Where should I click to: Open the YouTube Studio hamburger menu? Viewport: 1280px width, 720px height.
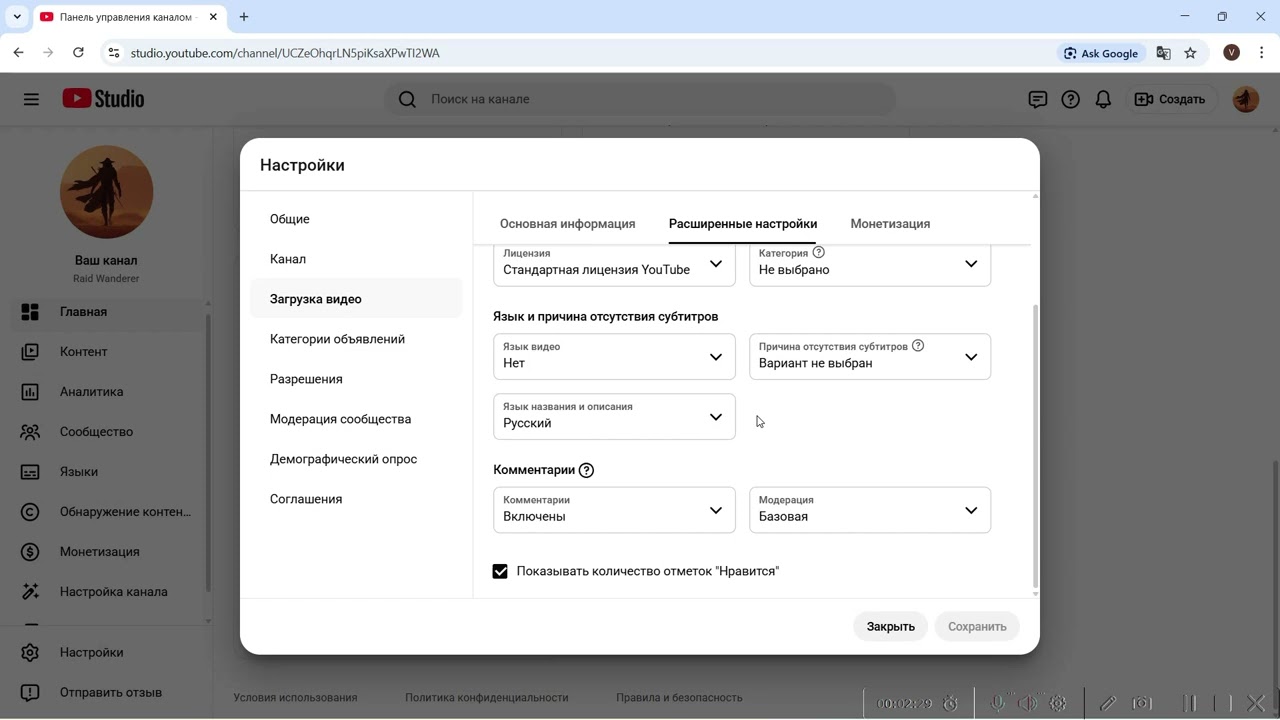coord(31,99)
